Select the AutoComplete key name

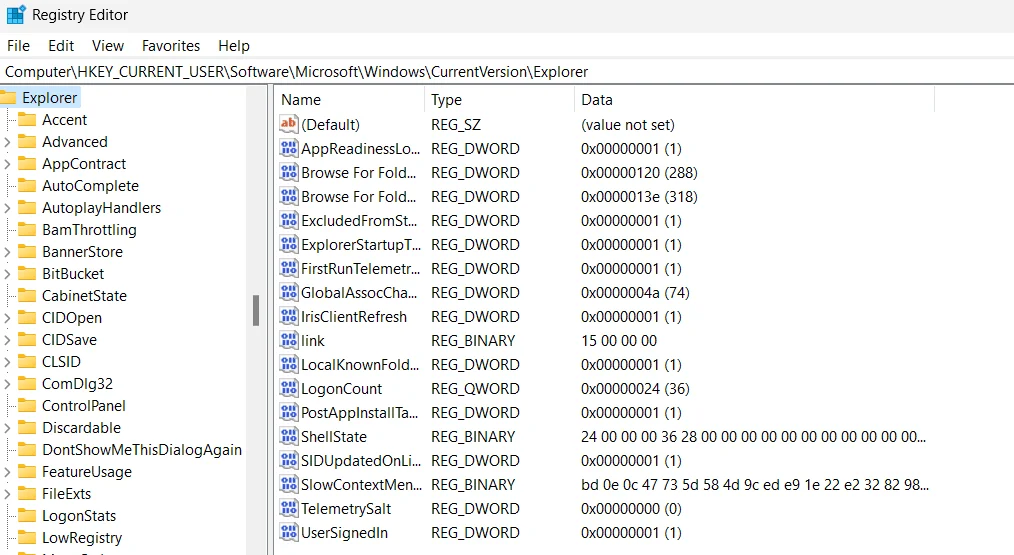(x=91, y=186)
